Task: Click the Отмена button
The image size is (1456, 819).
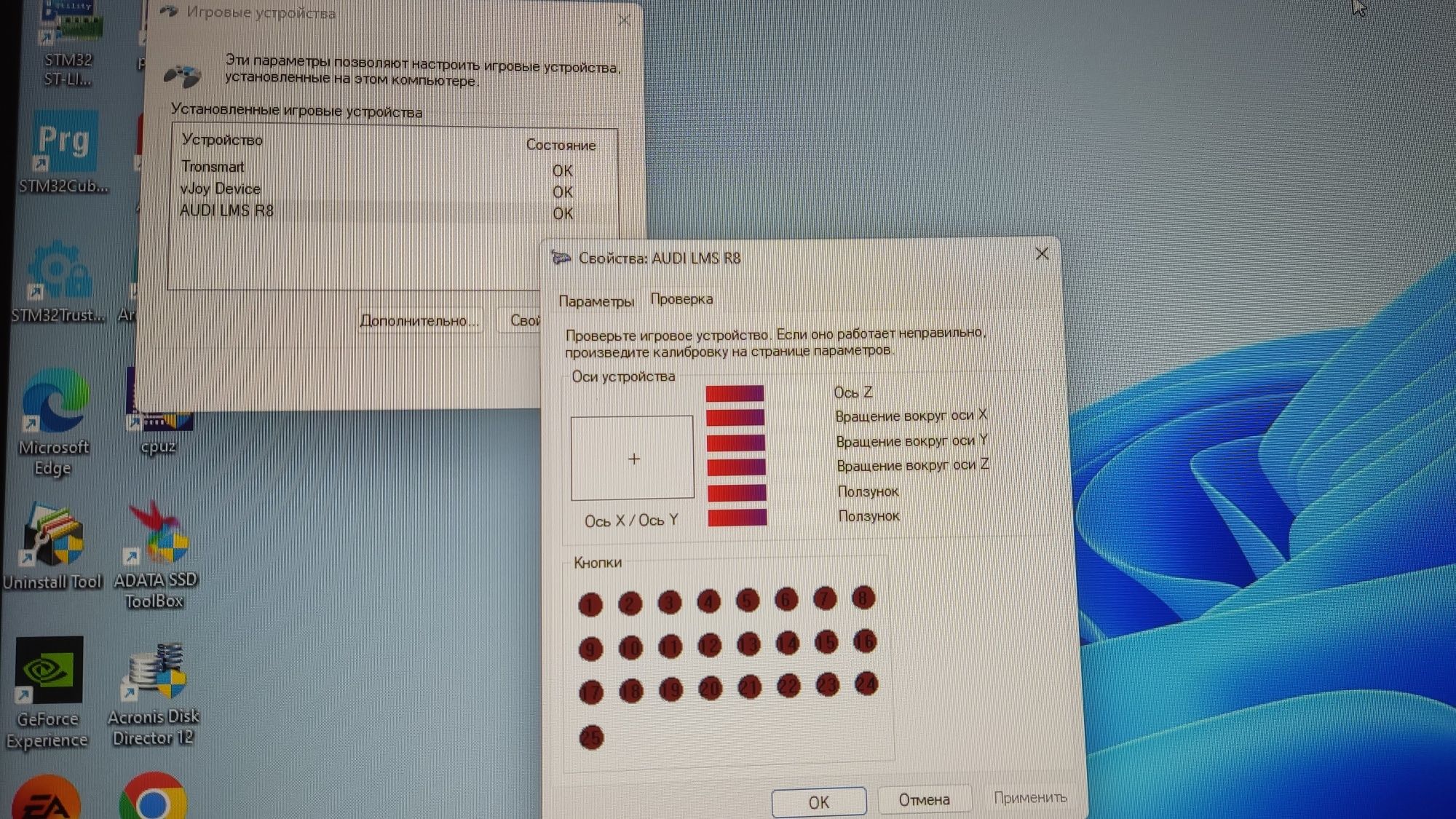Action: point(925,799)
